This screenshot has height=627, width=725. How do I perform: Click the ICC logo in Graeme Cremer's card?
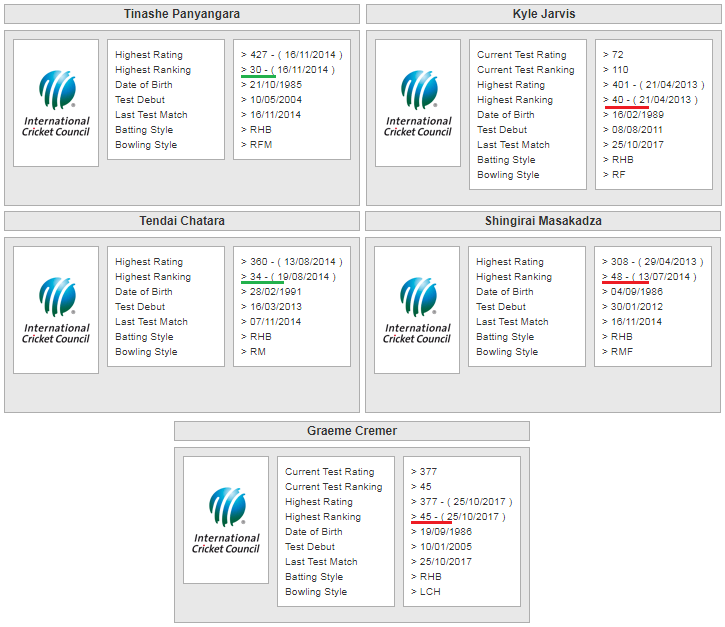click(226, 519)
